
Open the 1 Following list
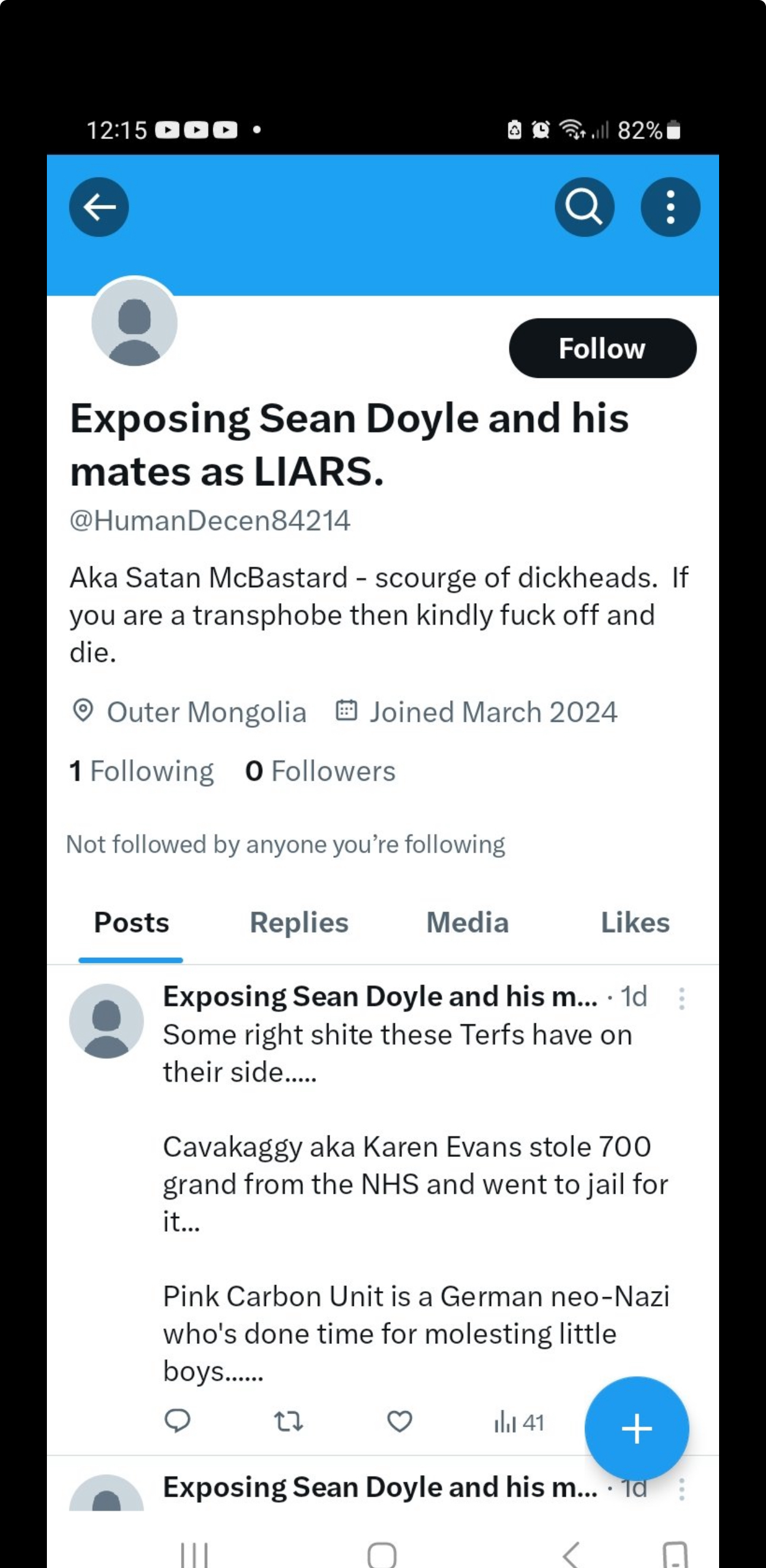(142, 771)
